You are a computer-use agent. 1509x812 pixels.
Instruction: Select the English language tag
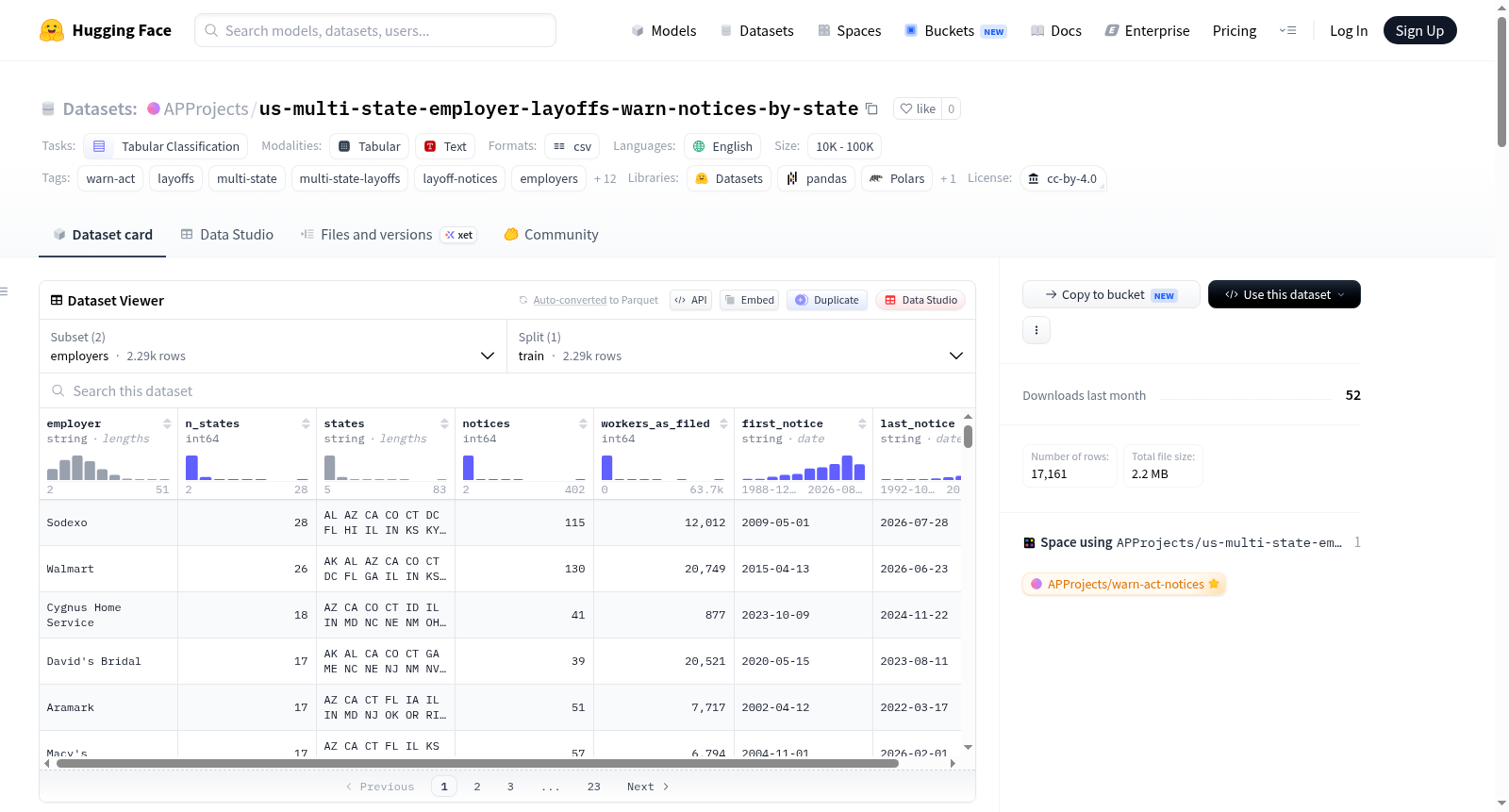tap(722, 146)
